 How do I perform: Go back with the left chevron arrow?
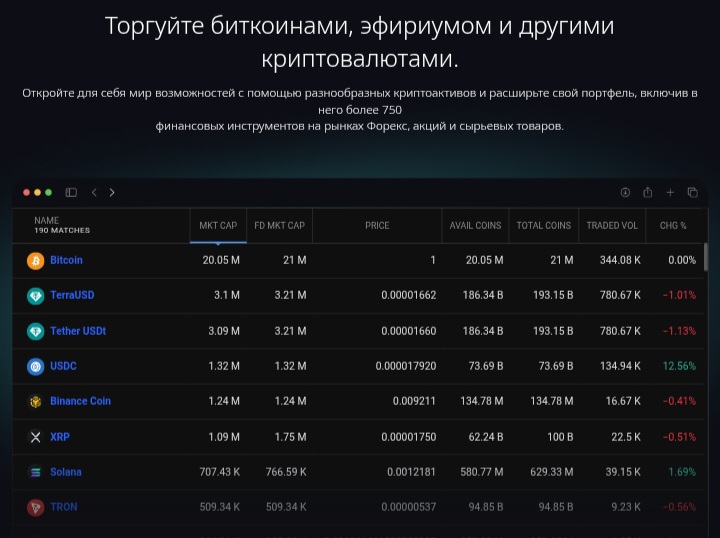94,192
